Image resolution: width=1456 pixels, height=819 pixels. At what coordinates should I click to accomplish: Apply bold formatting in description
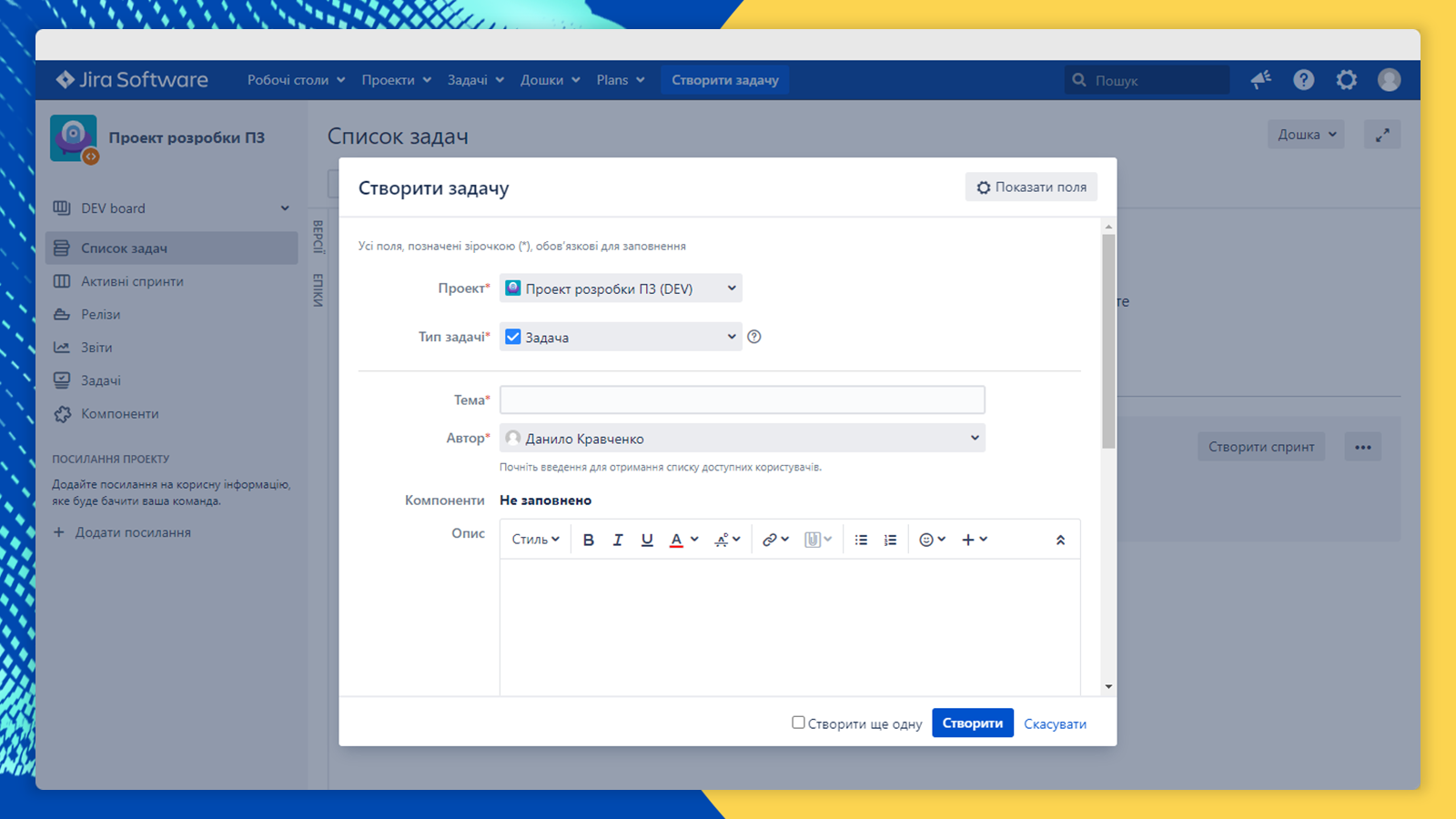[x=589, y=540]
